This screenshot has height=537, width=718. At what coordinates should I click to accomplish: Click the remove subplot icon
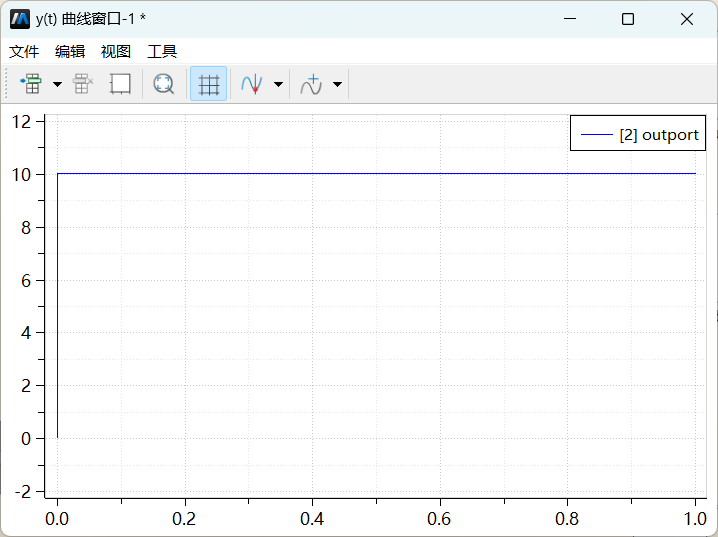83,84
